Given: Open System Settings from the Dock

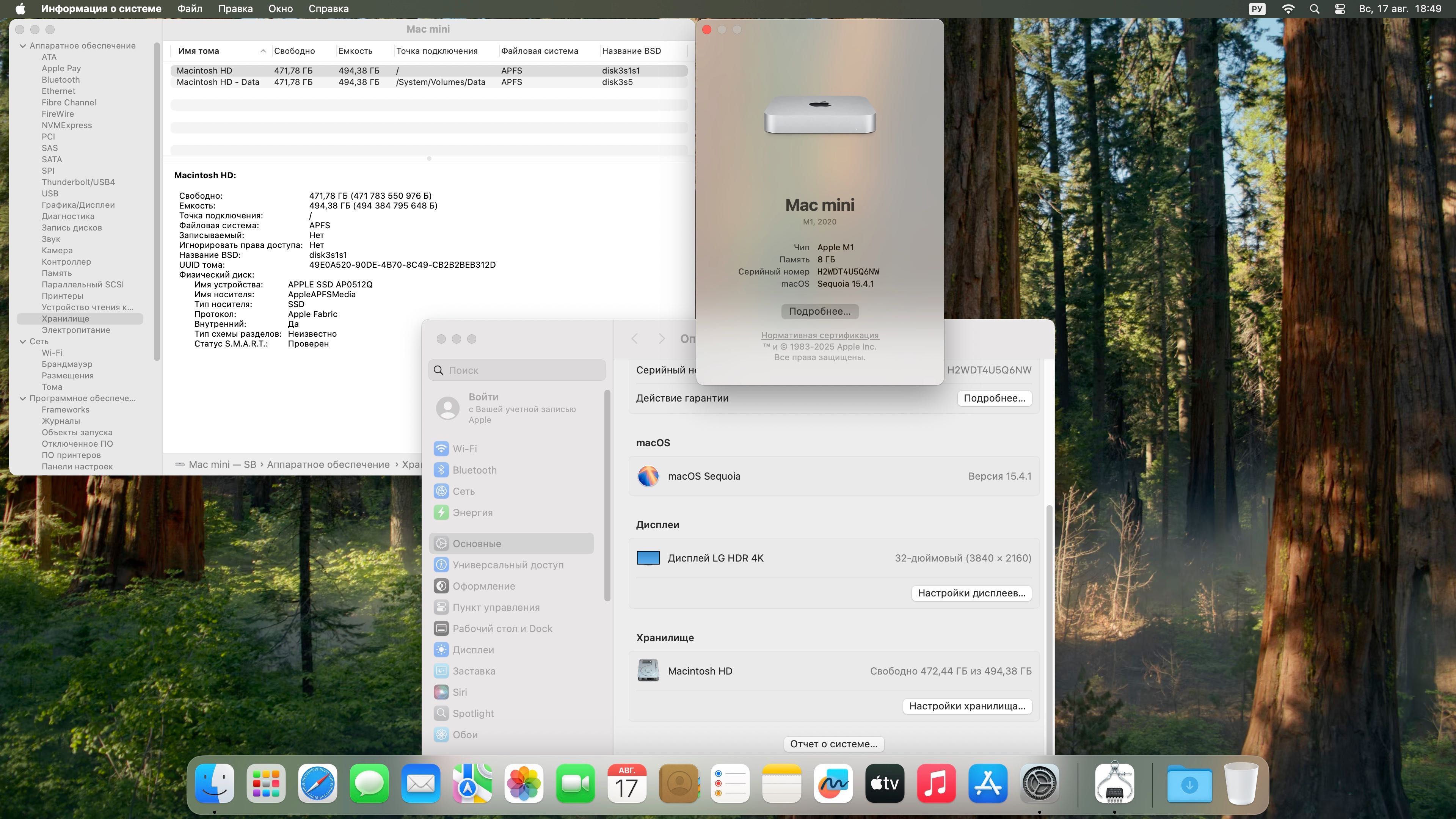Looking at the screenshot, I should click(1039, 783).
